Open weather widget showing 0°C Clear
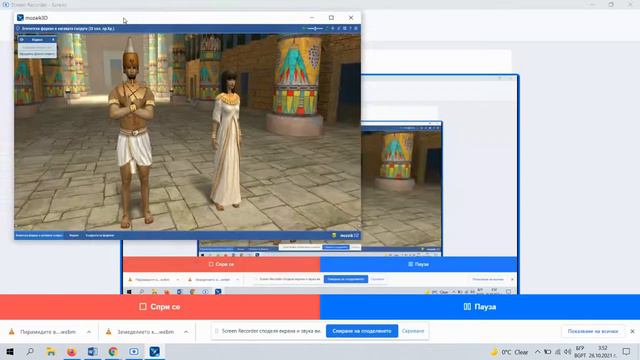 click(x=509, y=352)
